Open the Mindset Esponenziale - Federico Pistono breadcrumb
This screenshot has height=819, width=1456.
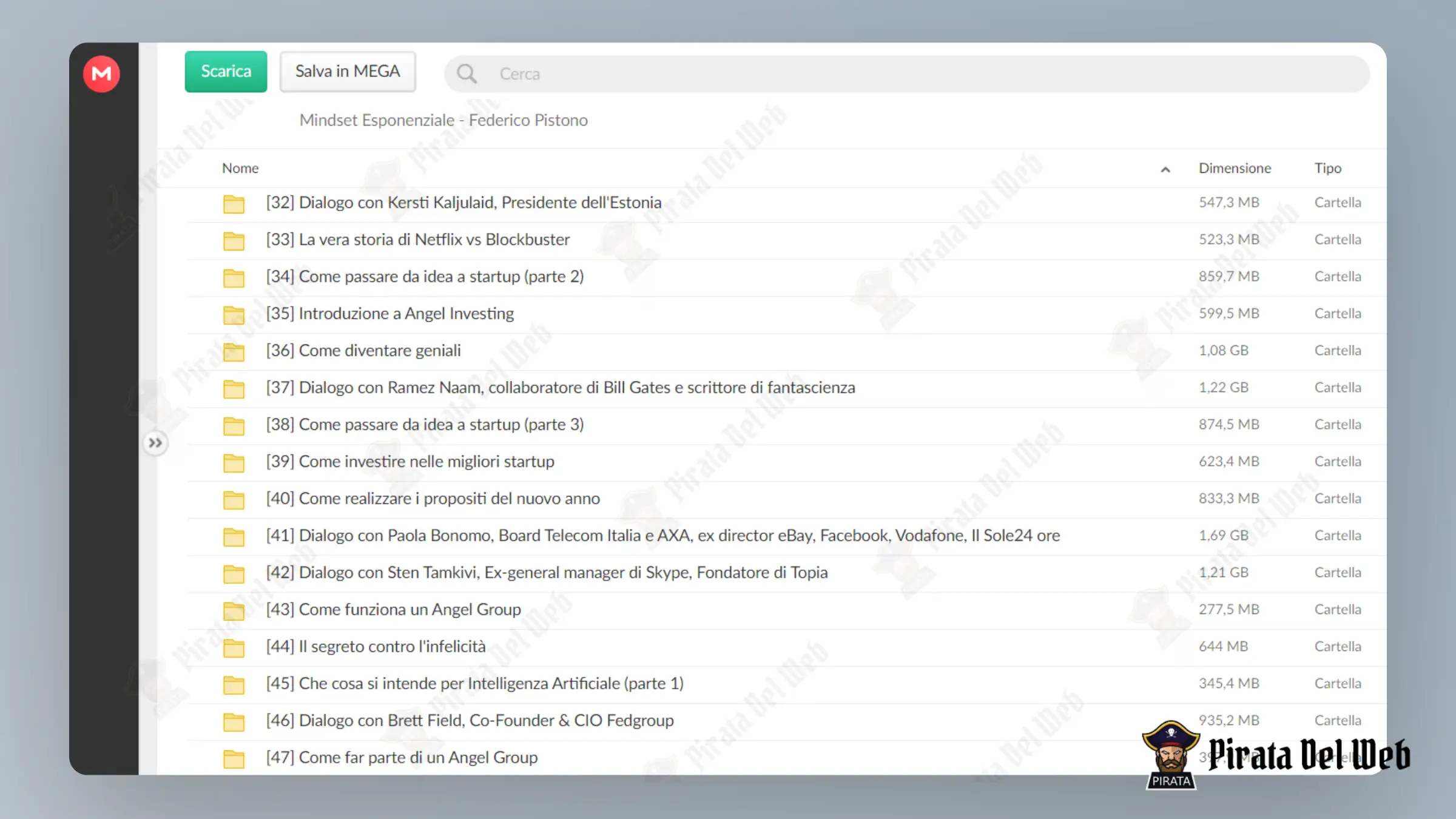pos(443,120)
